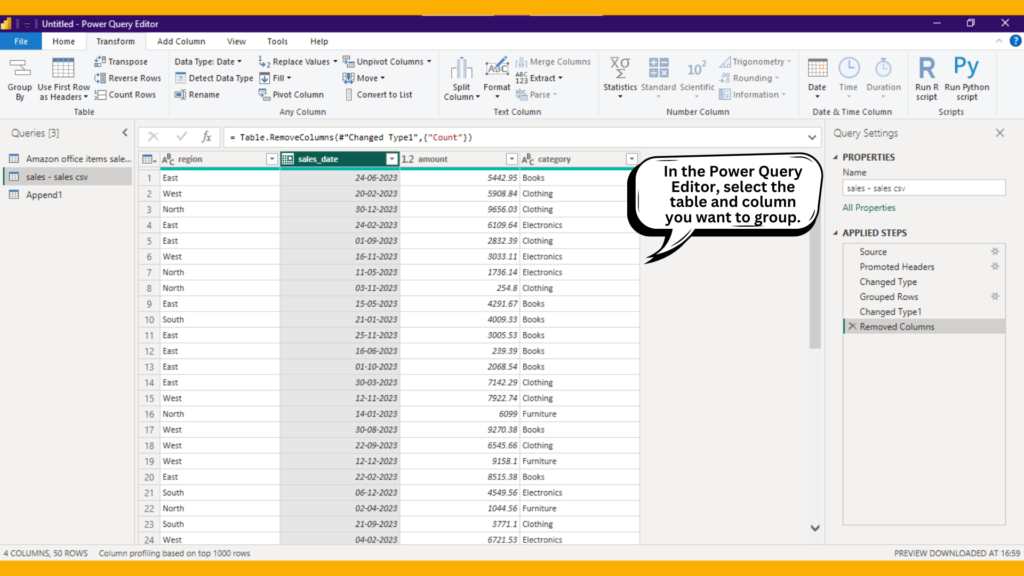Expand the formula bar
Image resolution: width=1024 pixels, height=576 pixels.
(812, 137)
